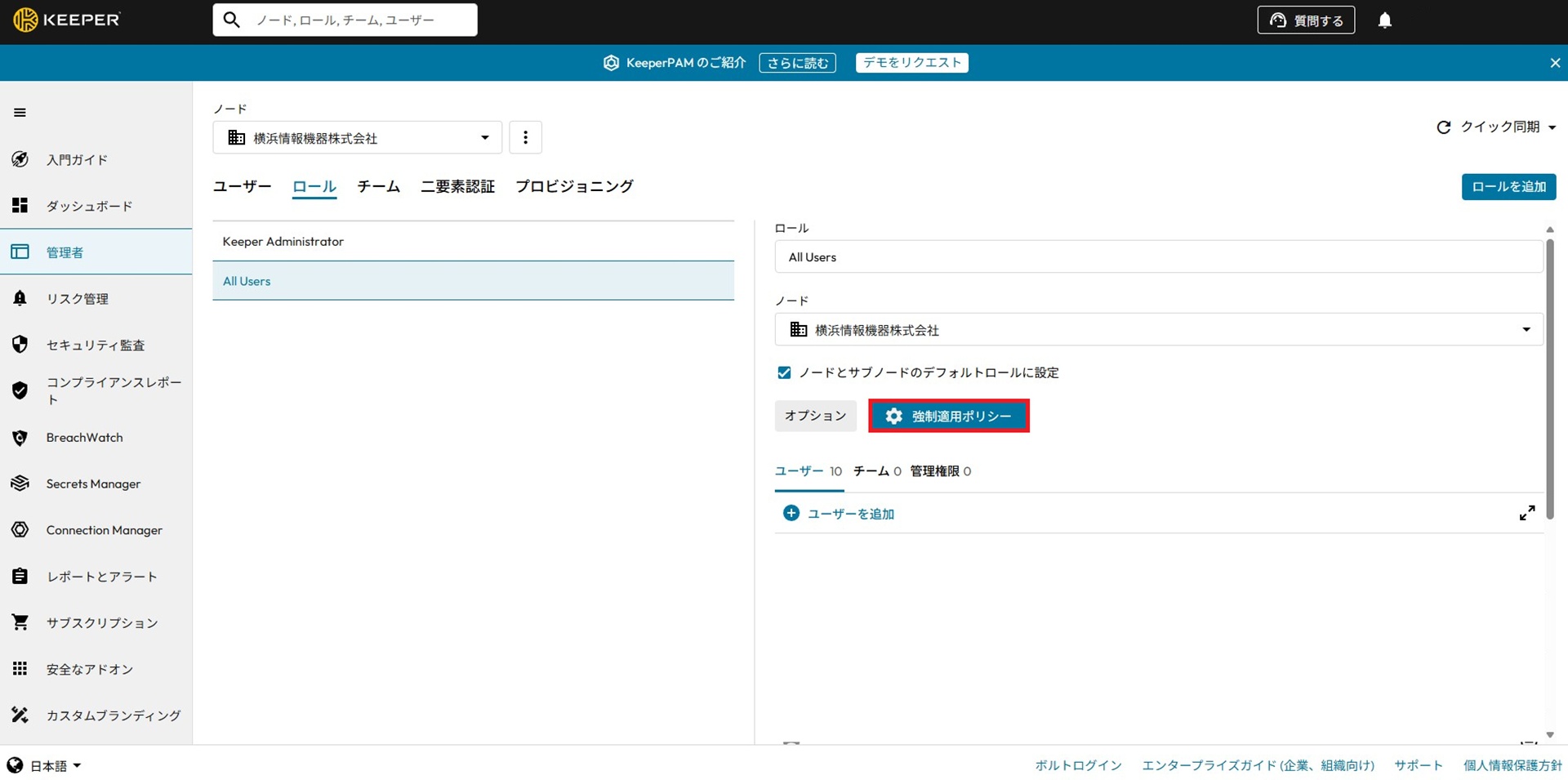
Task: Click the 強制適用ポリシー button
Action: pyautogui.click(x=948, y=416)
